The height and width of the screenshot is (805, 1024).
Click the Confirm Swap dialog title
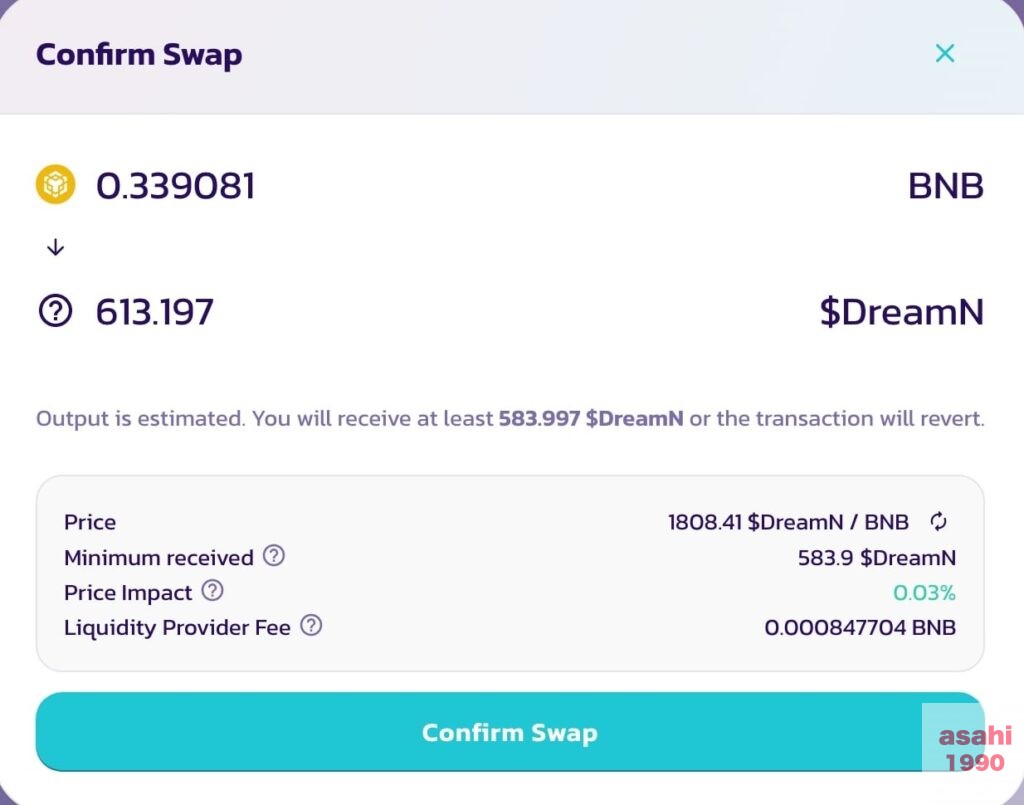click(139, 55)
